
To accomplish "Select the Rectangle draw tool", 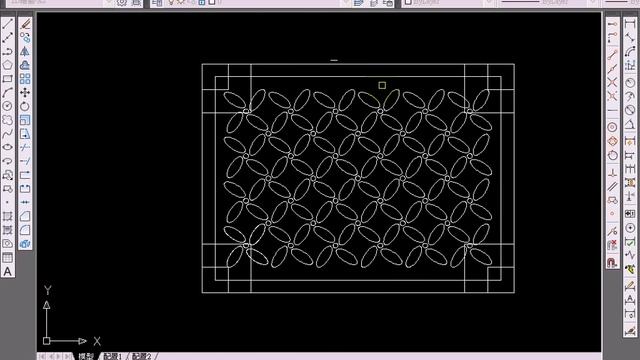I will [7, 79].
